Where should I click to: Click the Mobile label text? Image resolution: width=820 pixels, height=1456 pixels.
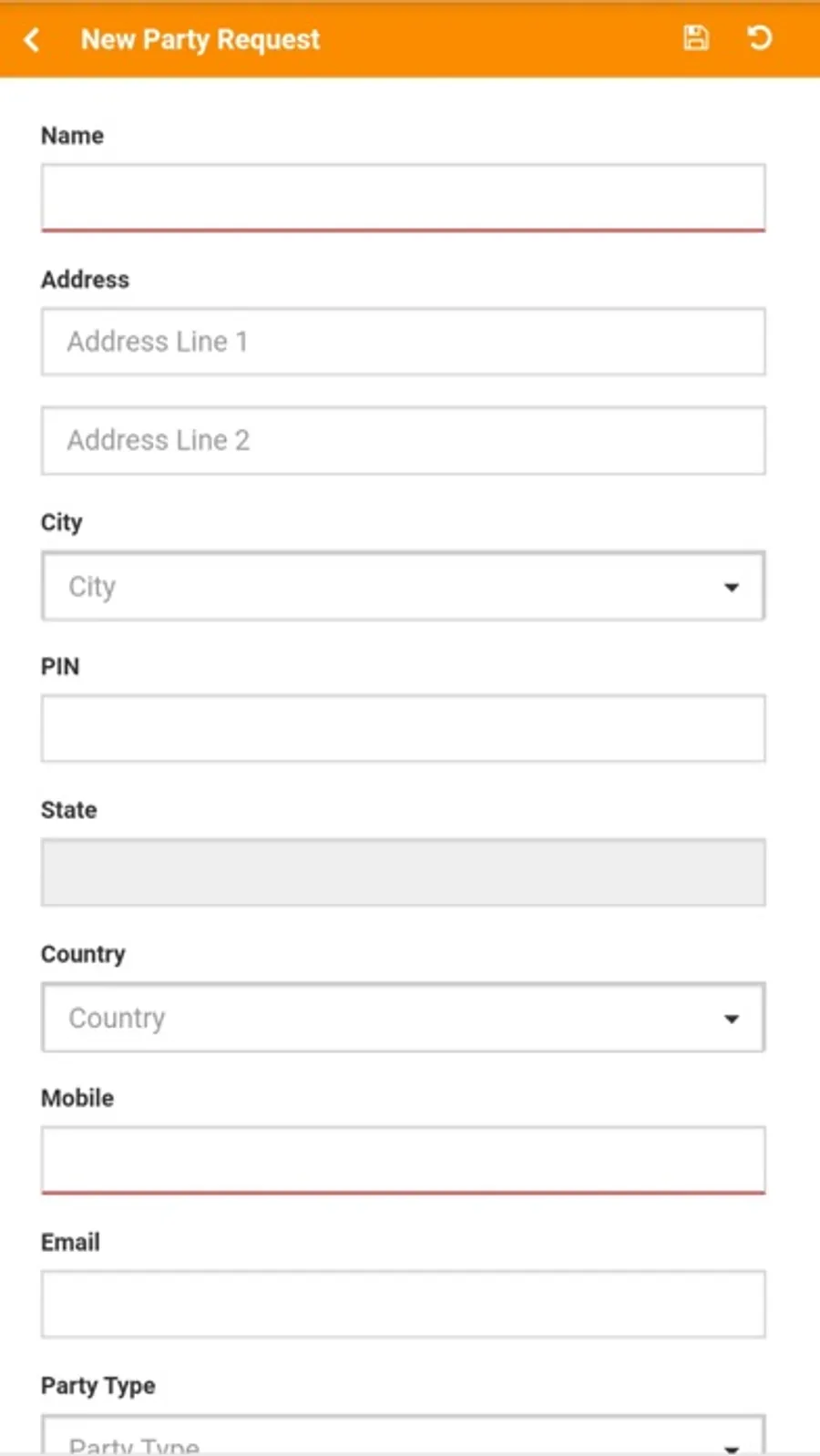[77, 1098]
